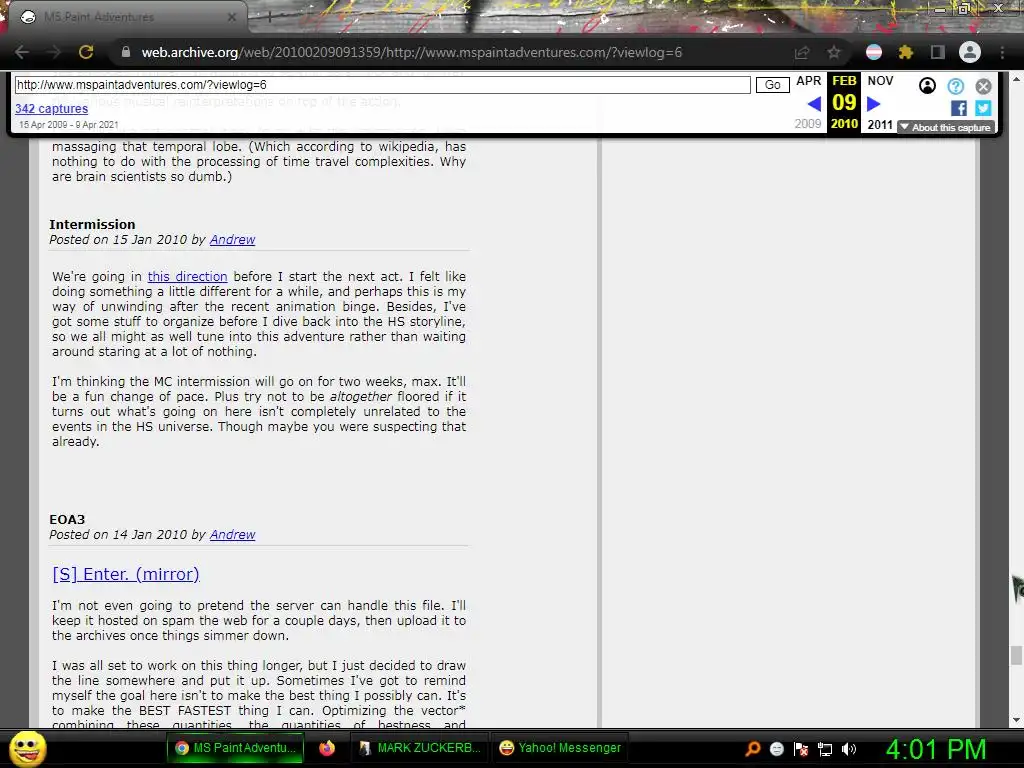
Task: Open a new browser tab
Action: [x=269, y=17]
